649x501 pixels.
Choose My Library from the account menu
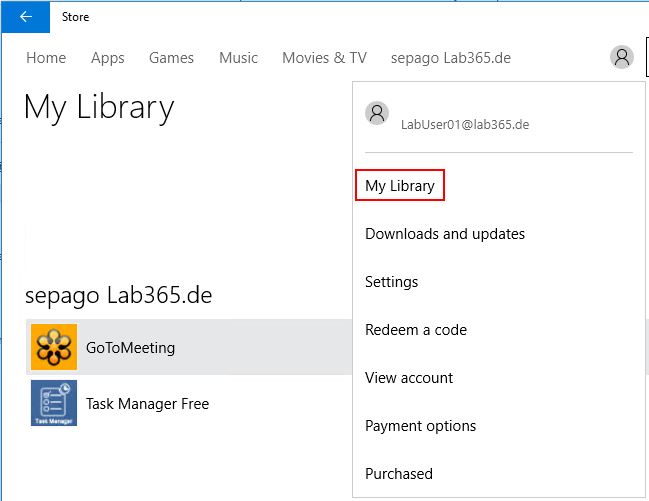[400, 185]
